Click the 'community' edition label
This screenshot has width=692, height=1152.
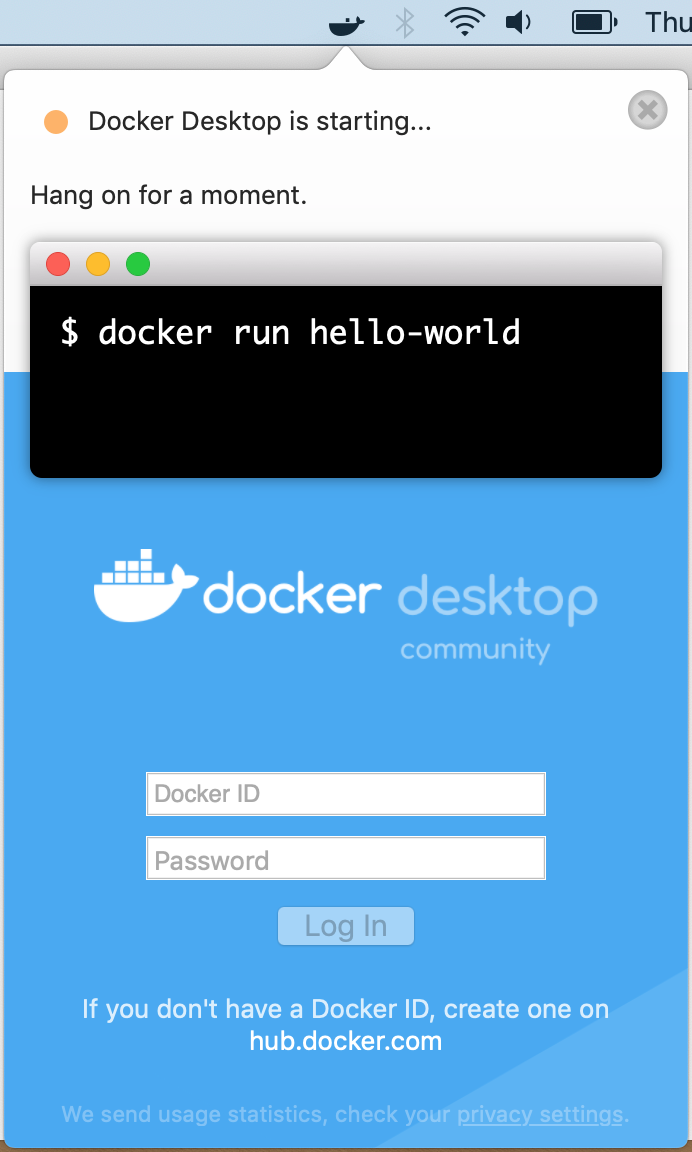point(475,649)
